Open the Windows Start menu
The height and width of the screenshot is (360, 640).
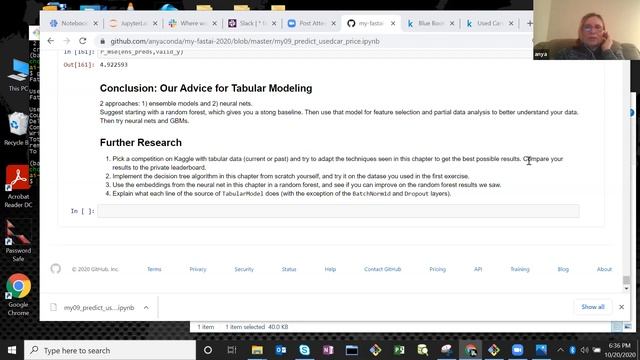tap(12, 350)
